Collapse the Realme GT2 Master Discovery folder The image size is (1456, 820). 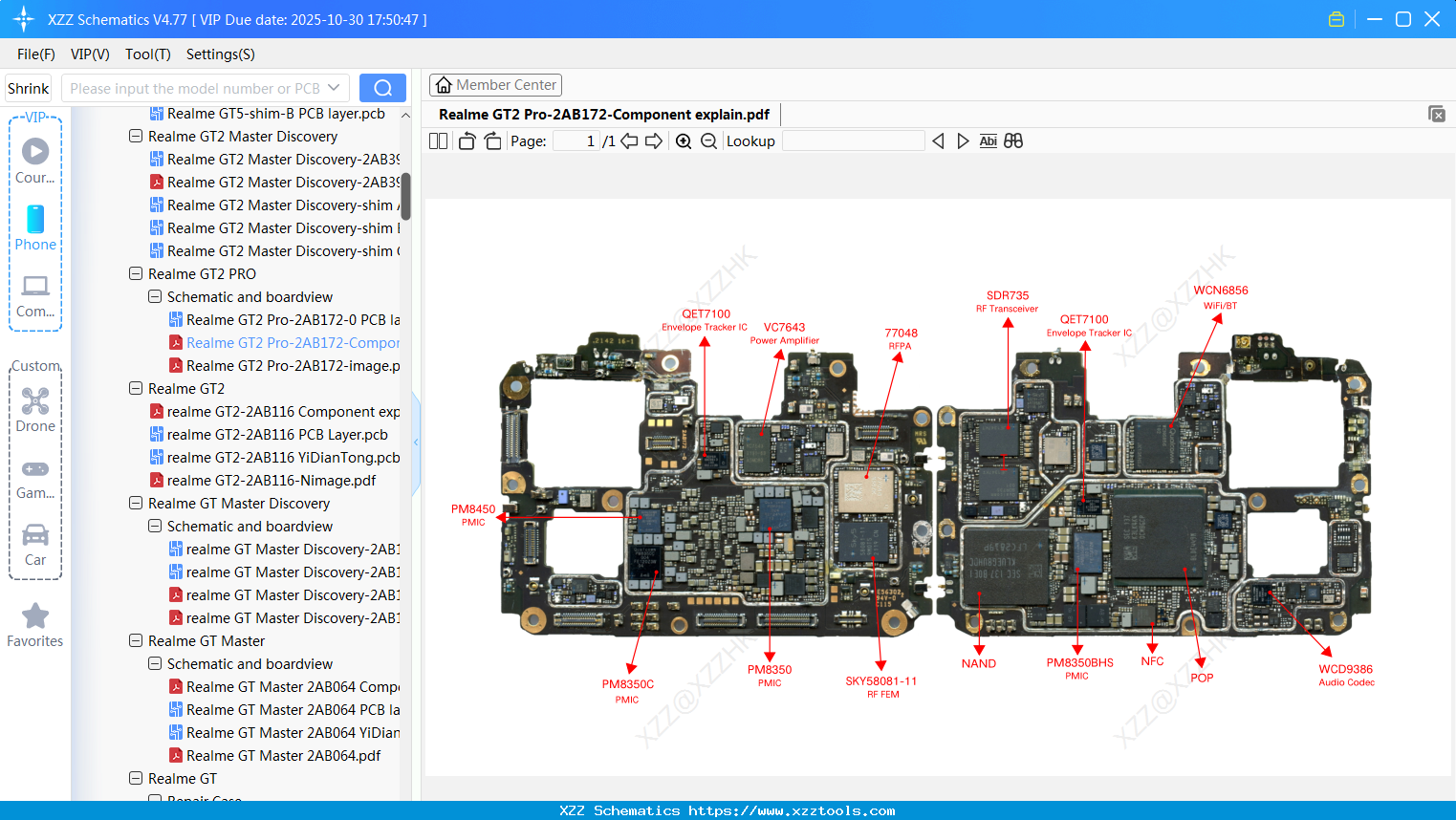[136, 137]
